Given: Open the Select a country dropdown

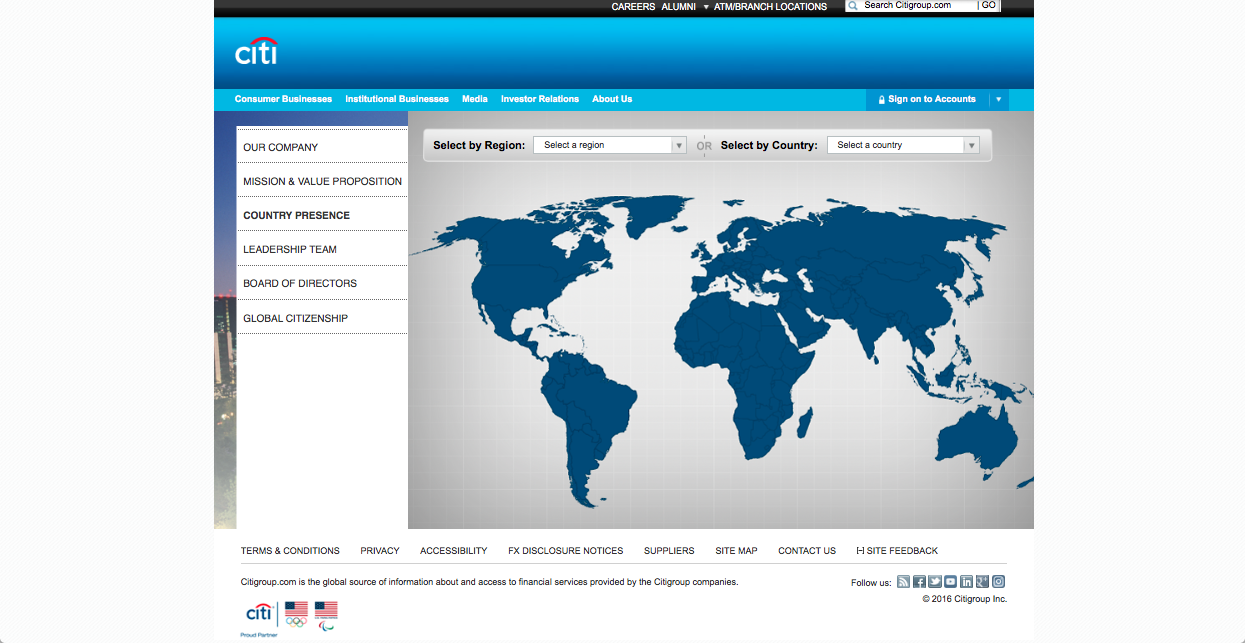Looking at the screenshot, I should click(902, 145).
